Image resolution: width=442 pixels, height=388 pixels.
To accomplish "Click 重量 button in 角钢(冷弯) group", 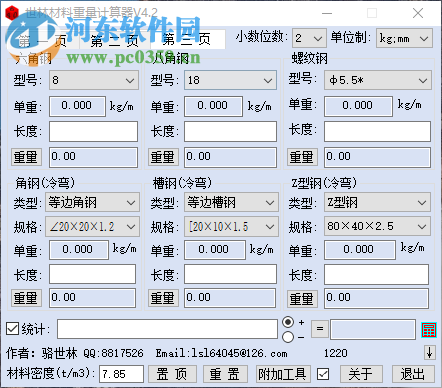I will pos(26,298).
